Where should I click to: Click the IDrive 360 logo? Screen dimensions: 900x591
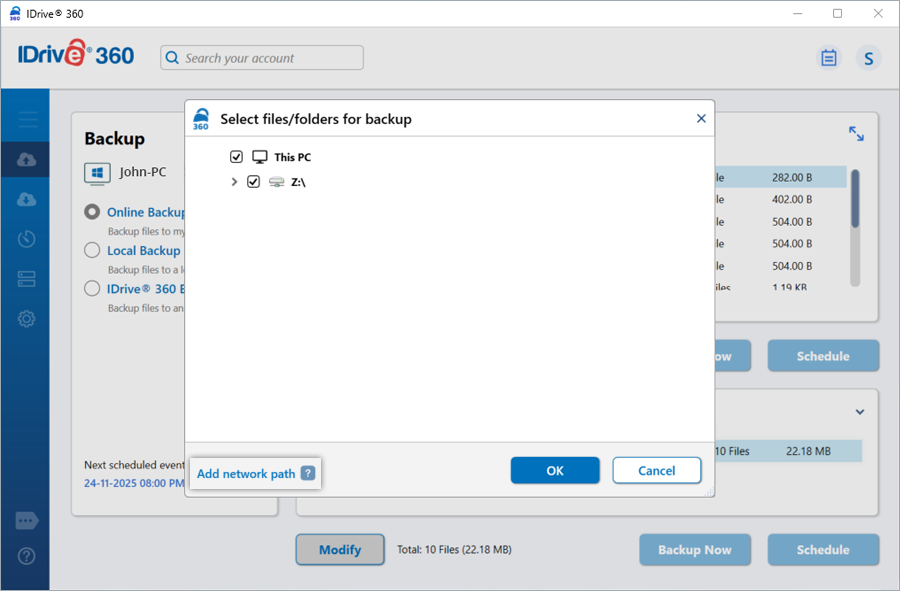[76, 54]
